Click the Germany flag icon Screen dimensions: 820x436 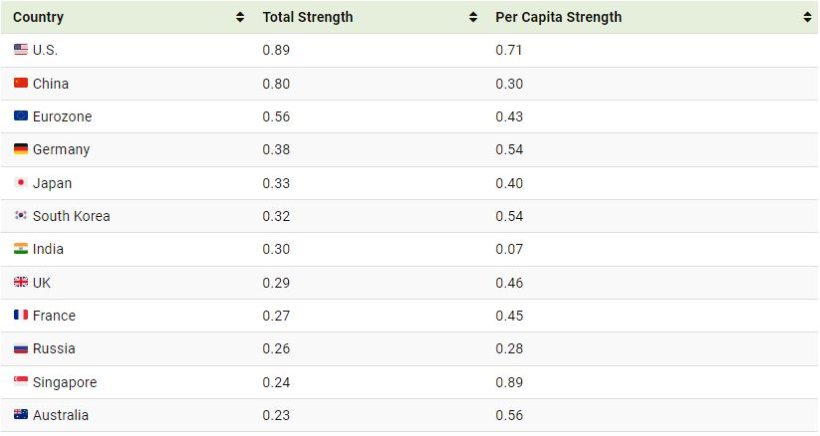pyautogui.click(x=21, y=149)
